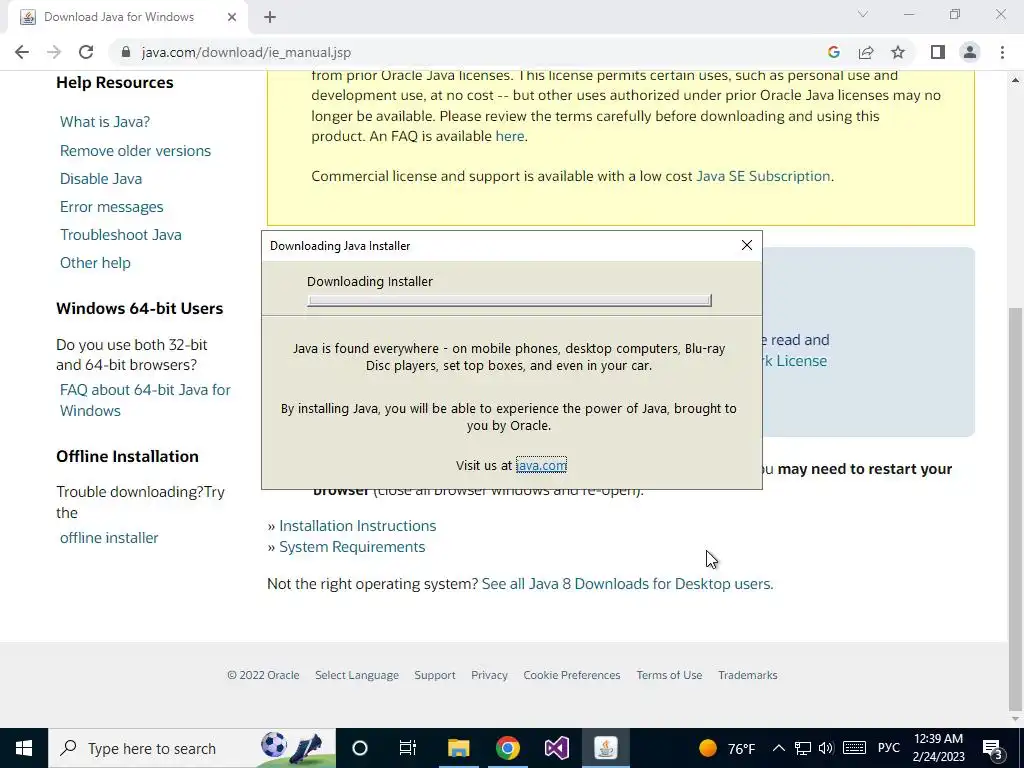Open the Troubleshoot Java link
Image resolution: width=1024 pixels, height=768 pixels.
tap(121, 235)
